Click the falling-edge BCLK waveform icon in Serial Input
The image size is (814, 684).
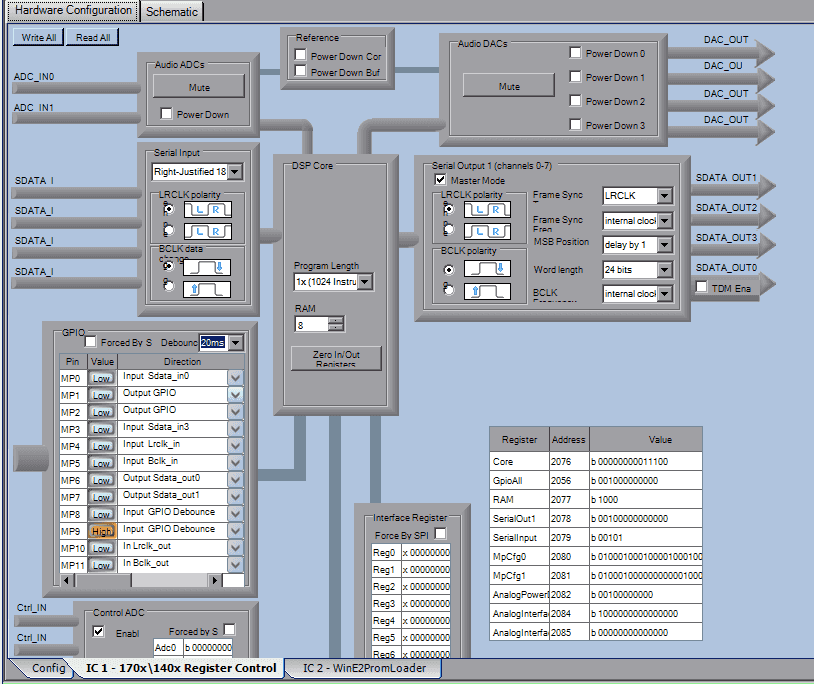tap(206, 267)
